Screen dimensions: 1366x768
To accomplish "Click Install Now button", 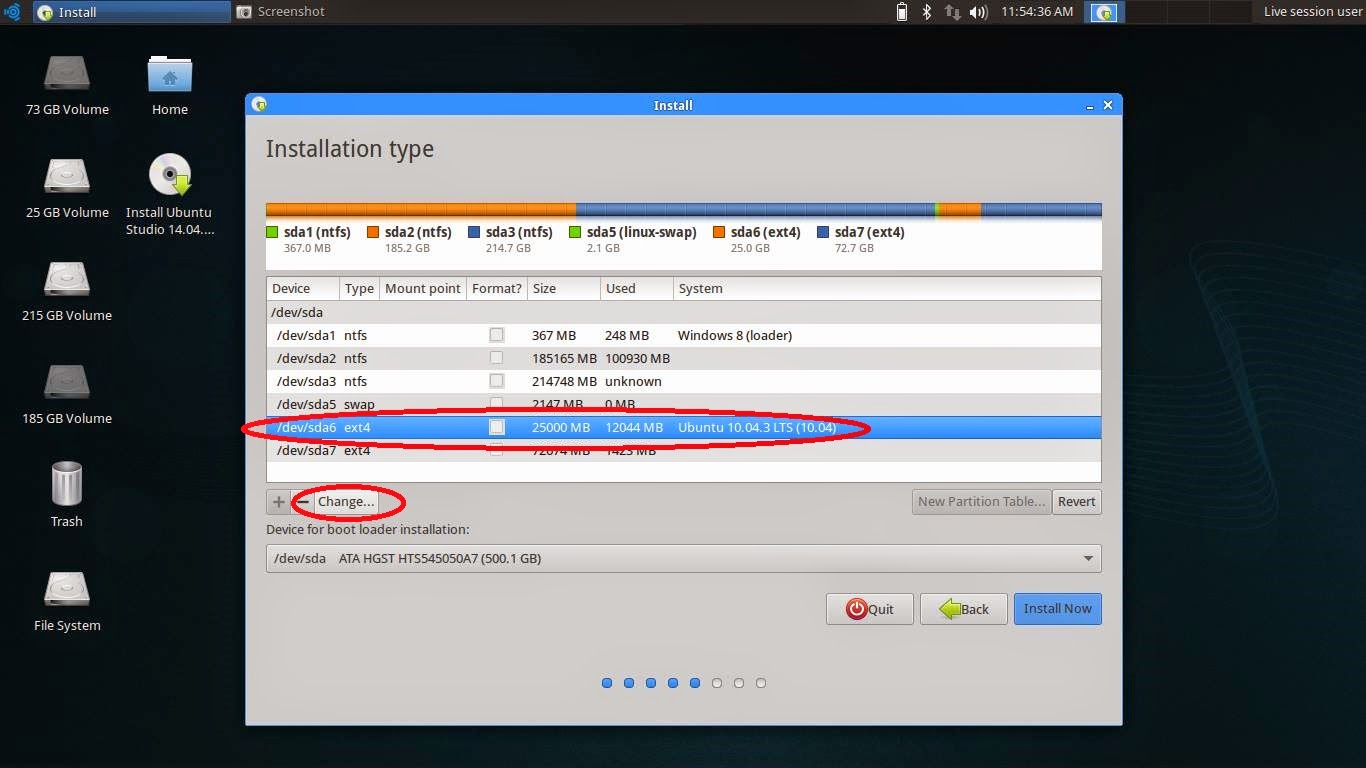I will tap(1058, 609).
